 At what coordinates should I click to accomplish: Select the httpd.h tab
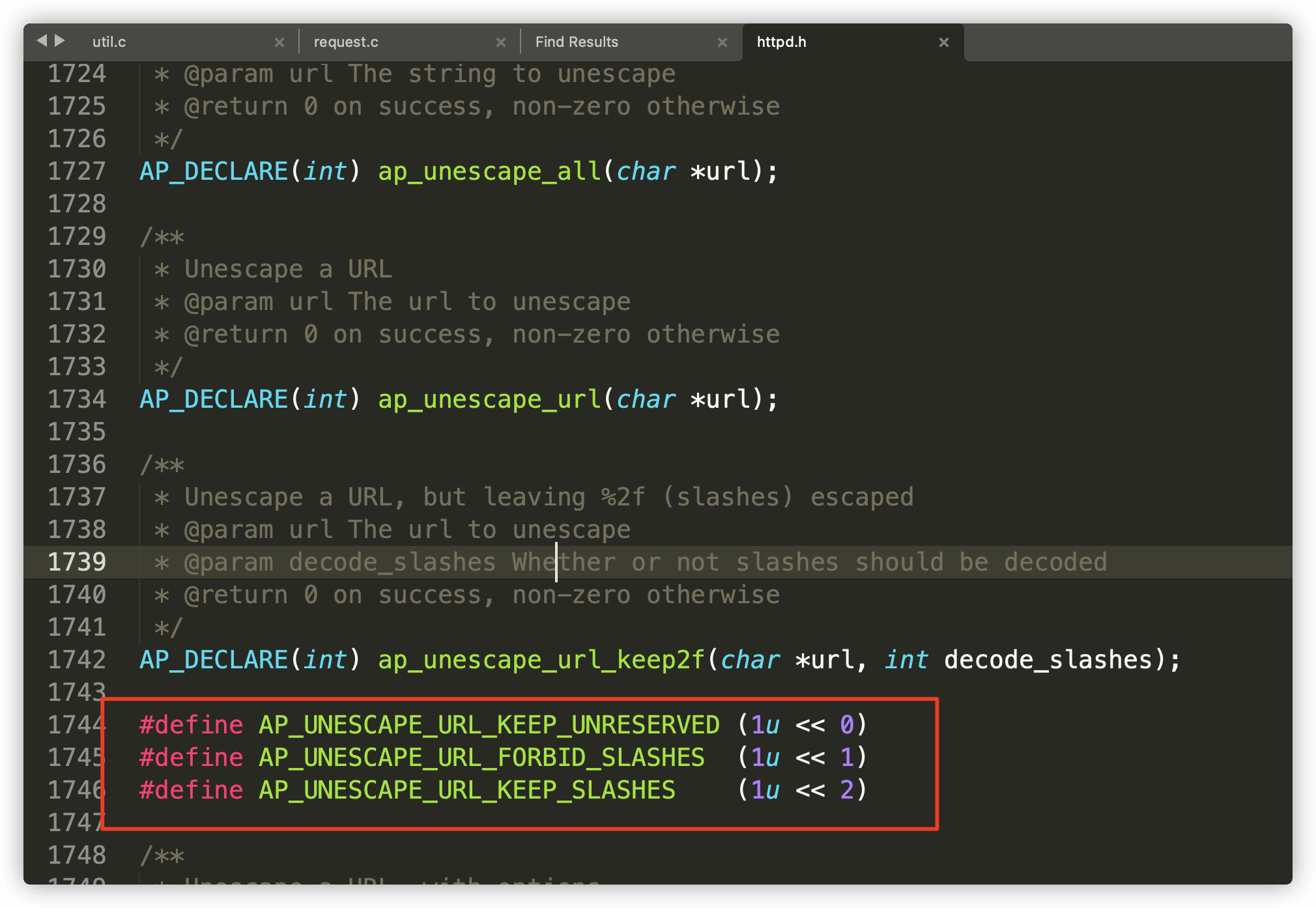click(781, 42)
